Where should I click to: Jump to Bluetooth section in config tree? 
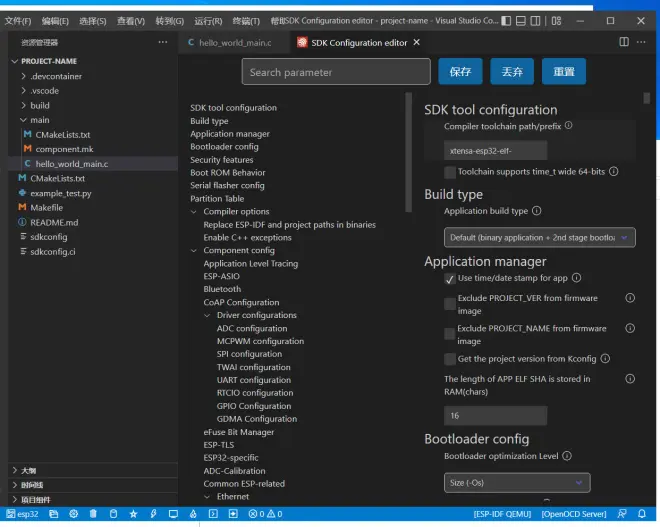pyautogui.click(x=222, y=289)
